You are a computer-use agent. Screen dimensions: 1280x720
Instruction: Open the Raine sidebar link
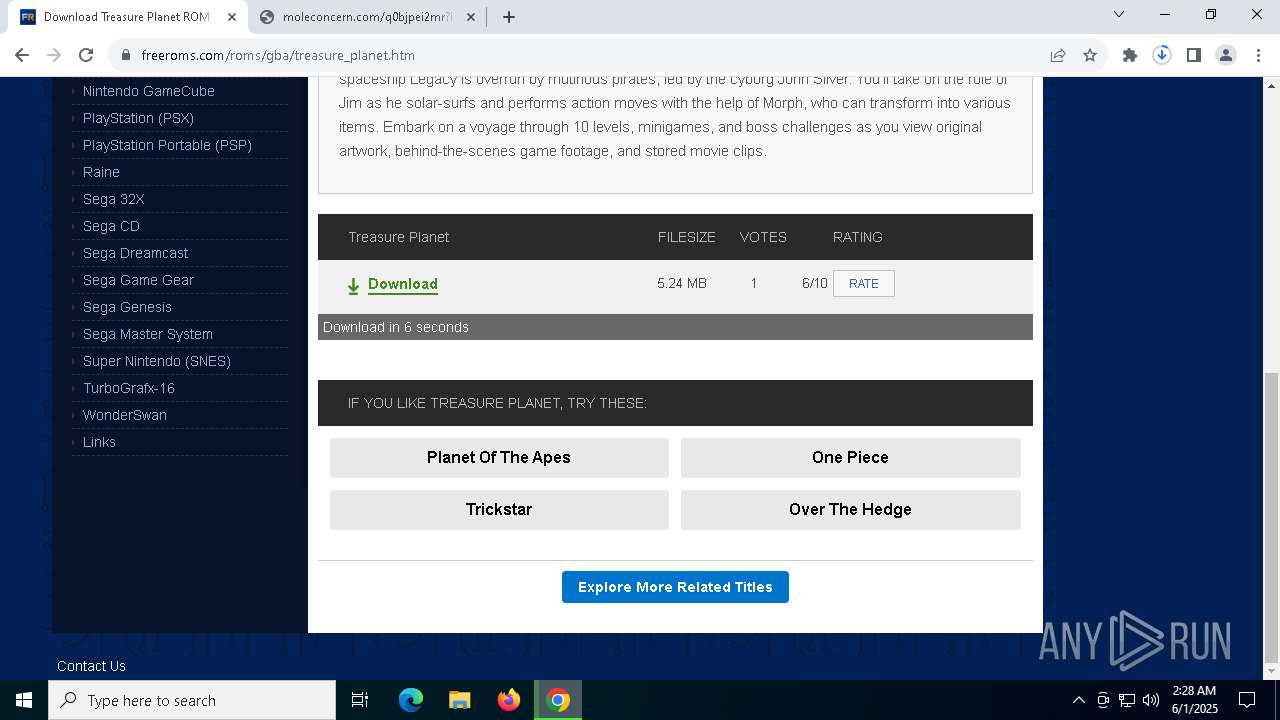coord(101,172)
